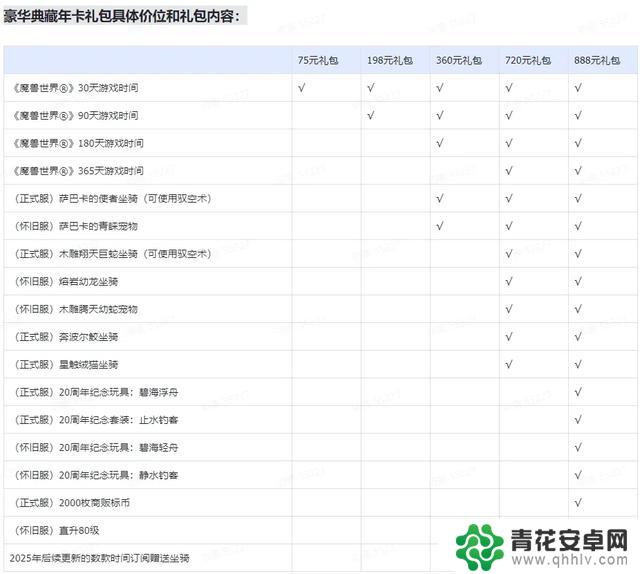The height and width of the screenshot is (574, 640).
Task: Select the 198元礼包 column header
Action: pyautogui.click(x=390, y=60)
